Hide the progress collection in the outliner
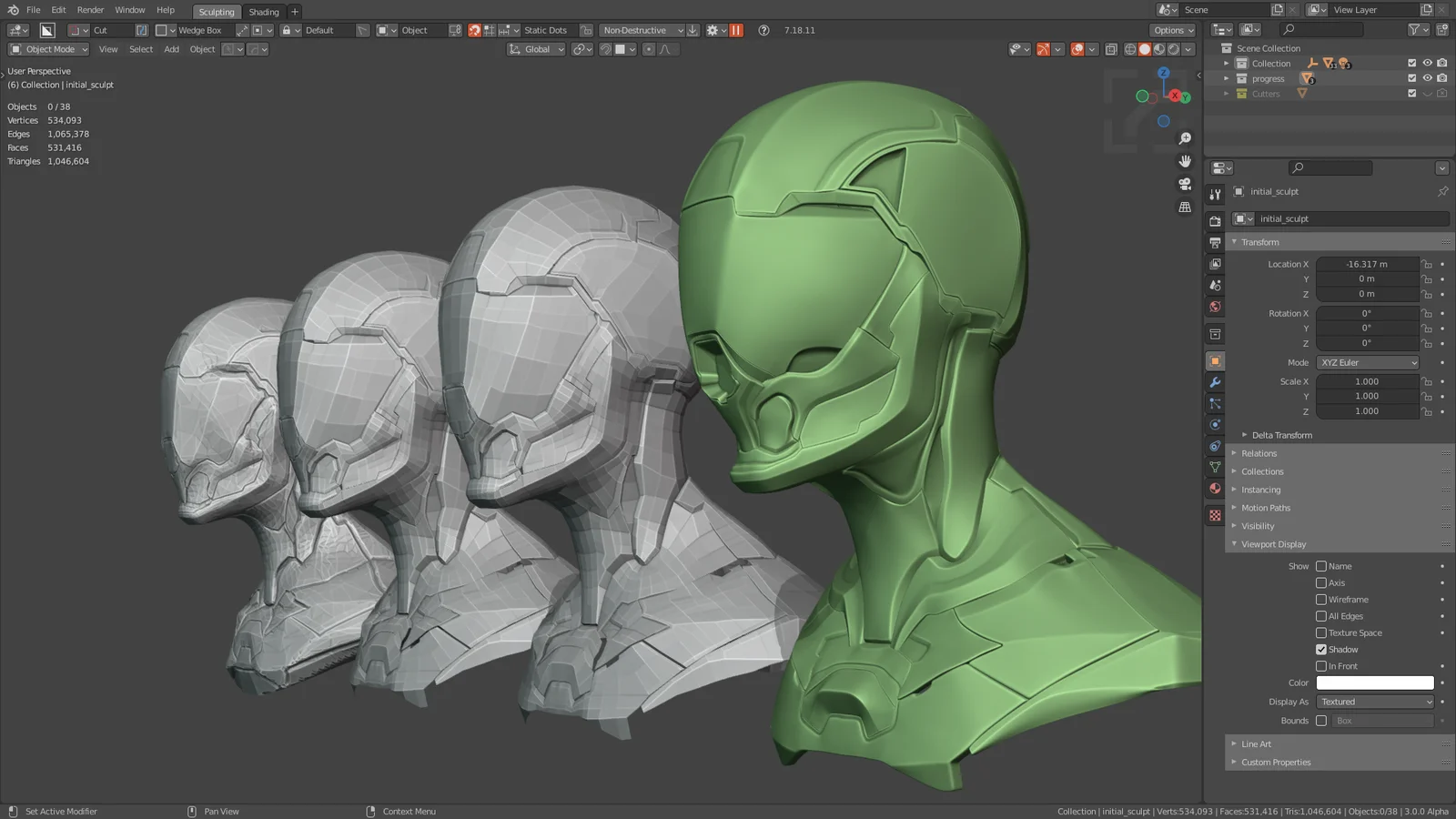 point(1427,78)
